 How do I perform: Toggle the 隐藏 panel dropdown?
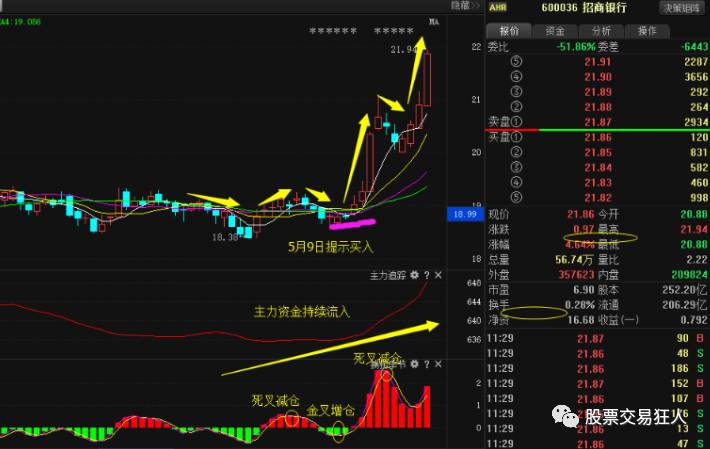point(463,6)
